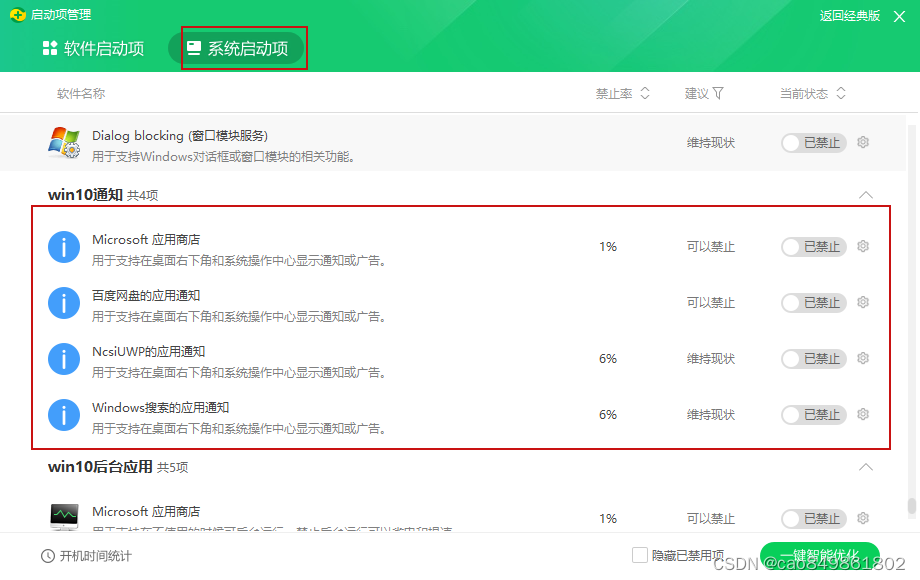
Task: Toggle the 百度网盘的应用通知 switch
Action: click(813, 303)
